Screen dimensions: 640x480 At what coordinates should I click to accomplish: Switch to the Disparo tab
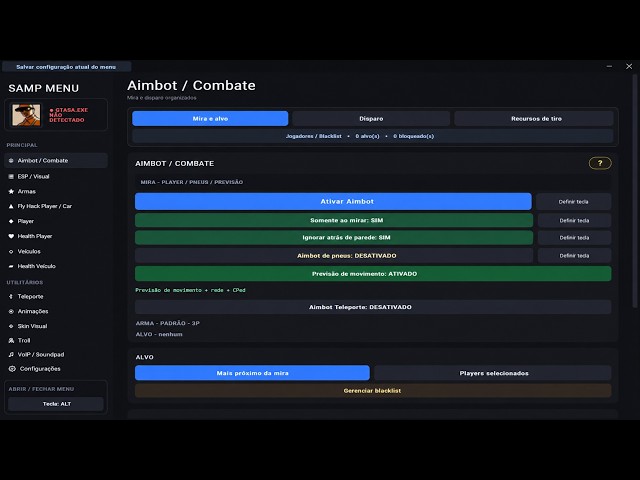[x=371, y=118]
